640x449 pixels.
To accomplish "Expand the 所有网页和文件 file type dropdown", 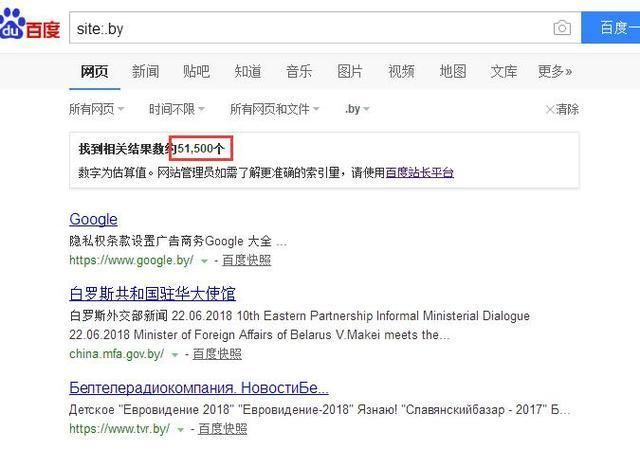I will (274, 109).
